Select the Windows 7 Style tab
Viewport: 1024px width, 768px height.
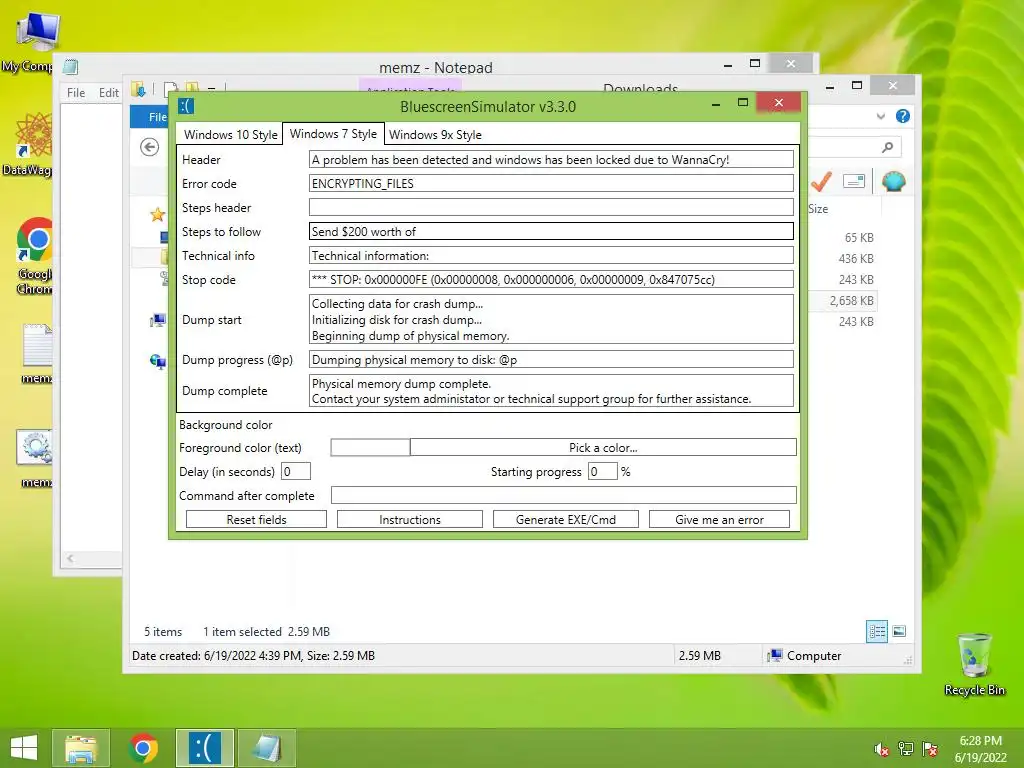[333, 134]
